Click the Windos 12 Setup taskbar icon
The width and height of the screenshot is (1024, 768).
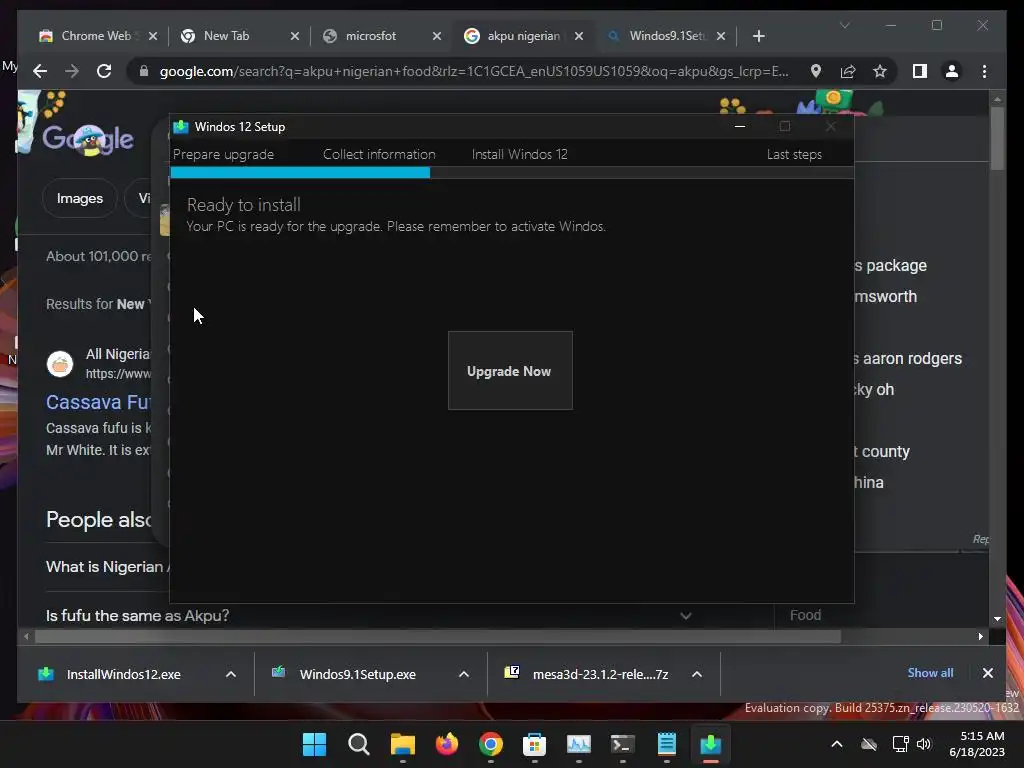click(711, 744)
